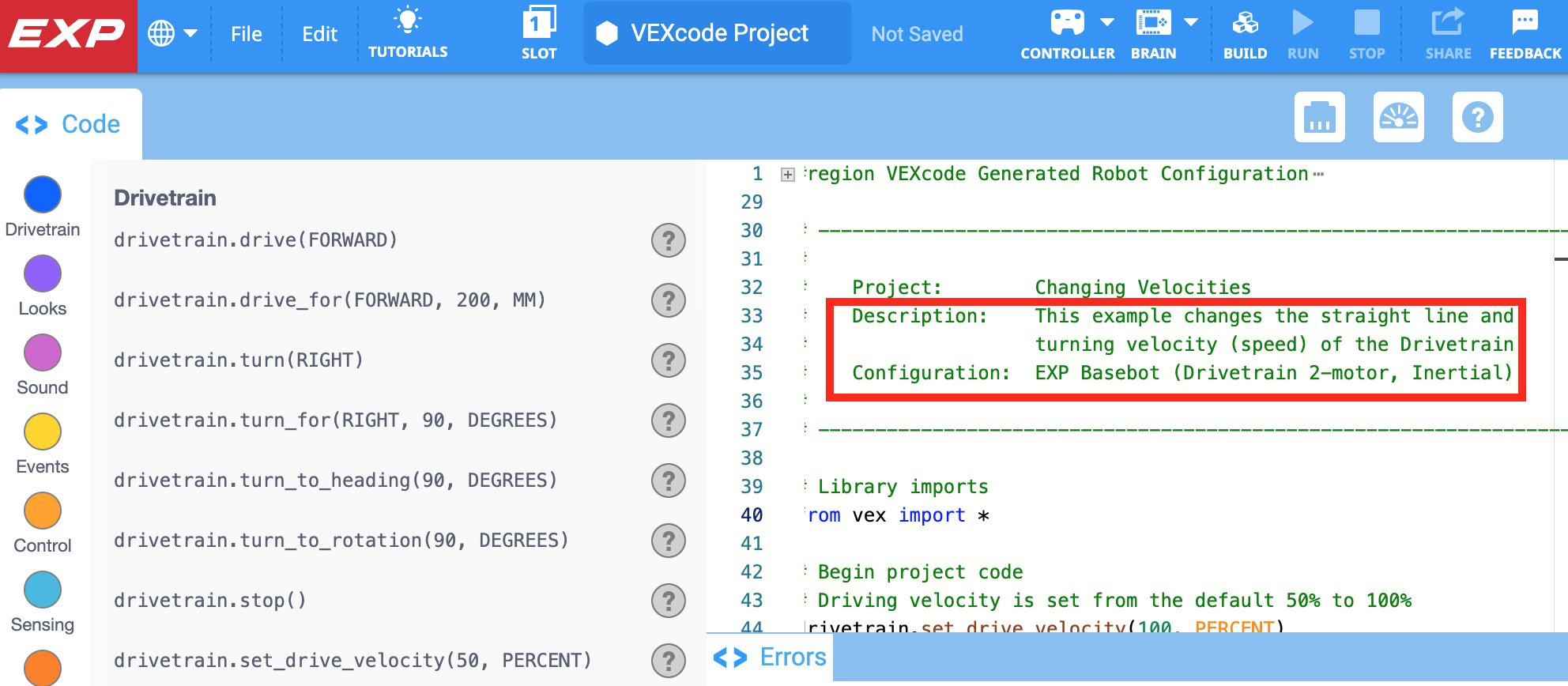Open the devices port panel icon
The image size is (1568, 686).
(x=1319, y=117)
